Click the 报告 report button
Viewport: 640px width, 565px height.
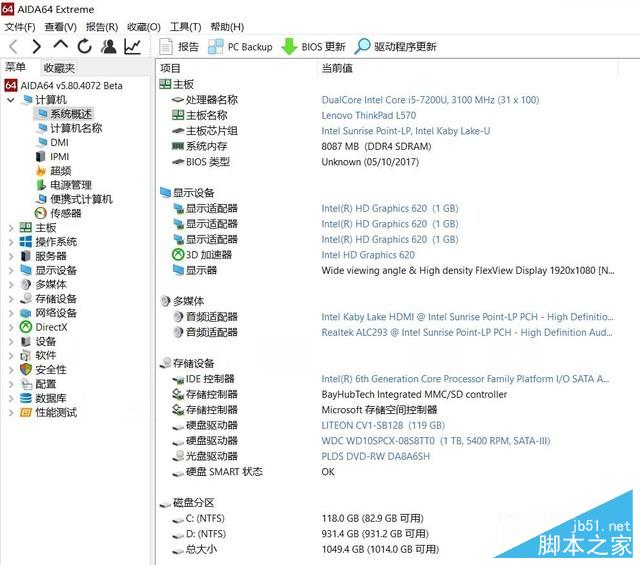[x=179, y=47]
